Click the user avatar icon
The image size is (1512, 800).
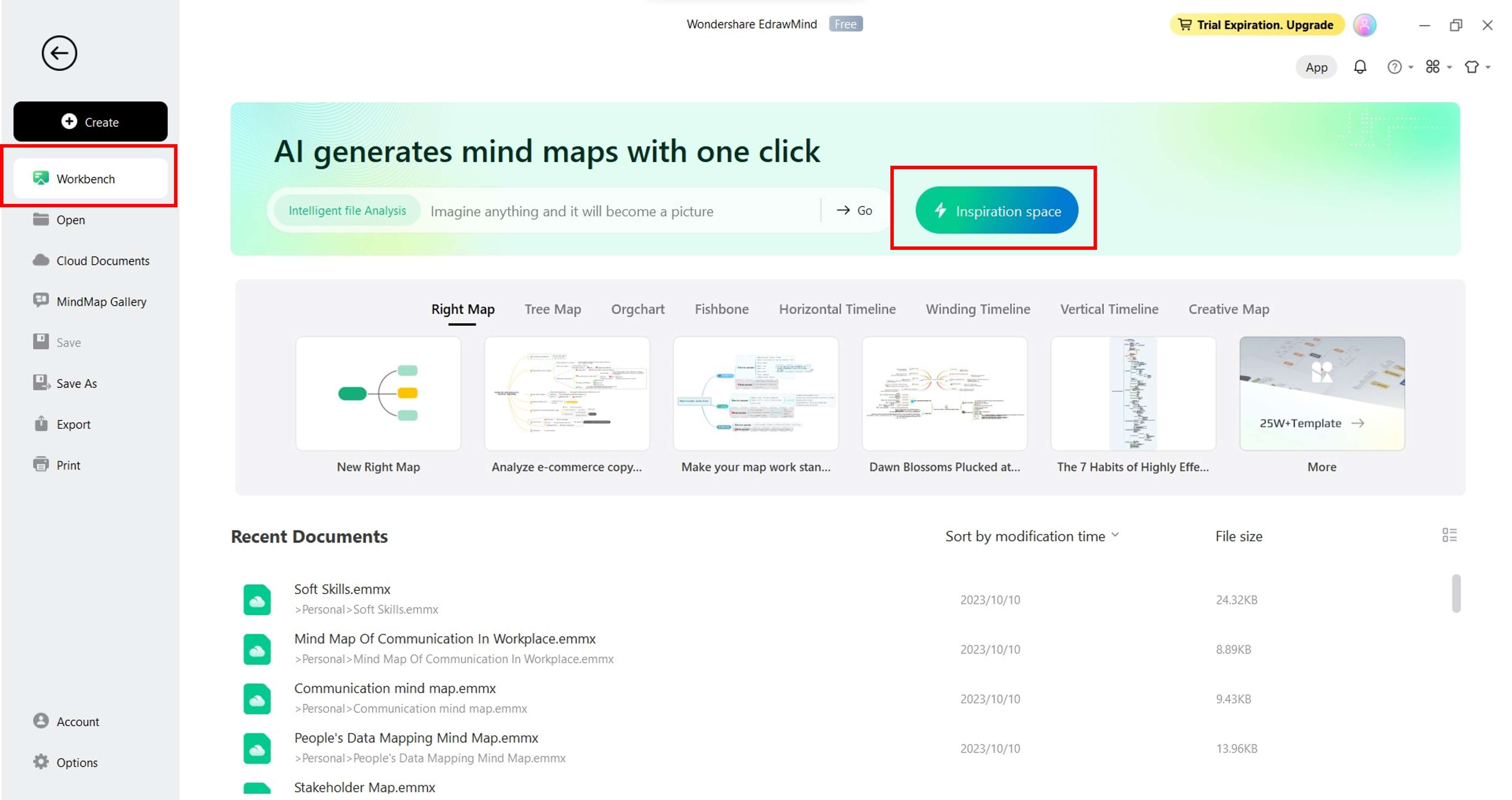1364,25
